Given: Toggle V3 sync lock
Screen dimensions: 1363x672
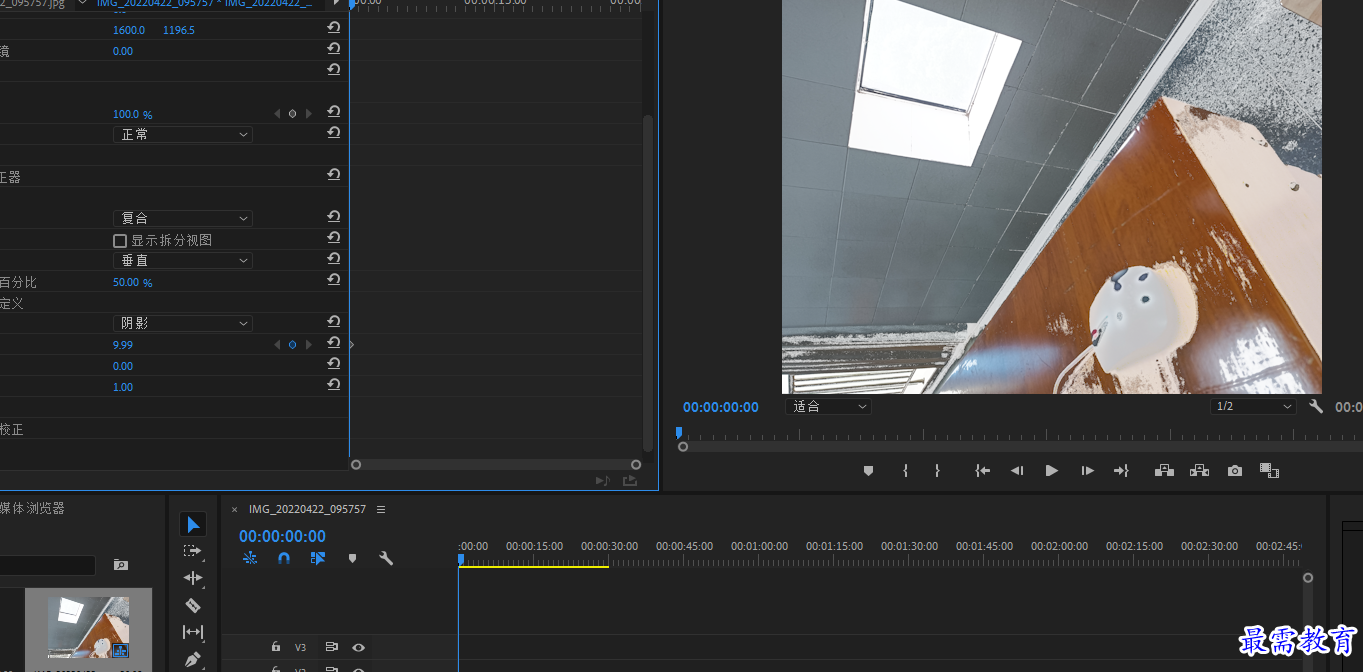Looking at the screenshot, I should point(332,647).
